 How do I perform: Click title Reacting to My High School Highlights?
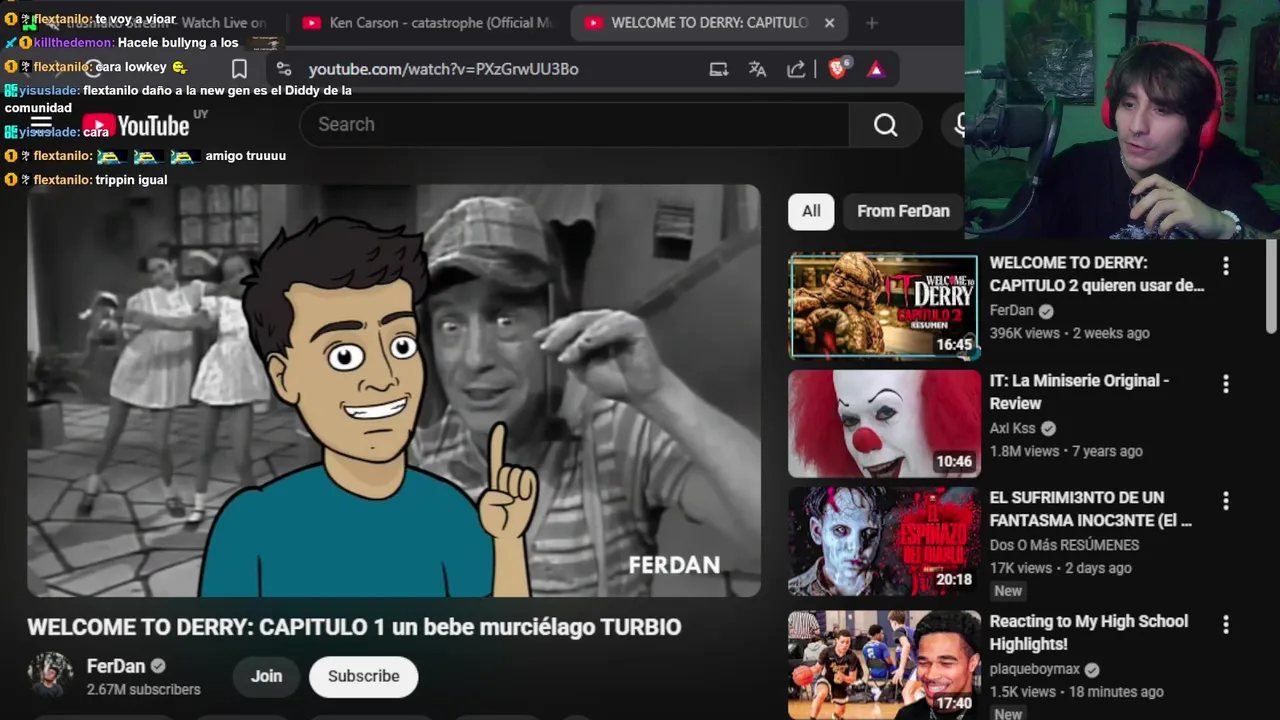(1088, 633)
